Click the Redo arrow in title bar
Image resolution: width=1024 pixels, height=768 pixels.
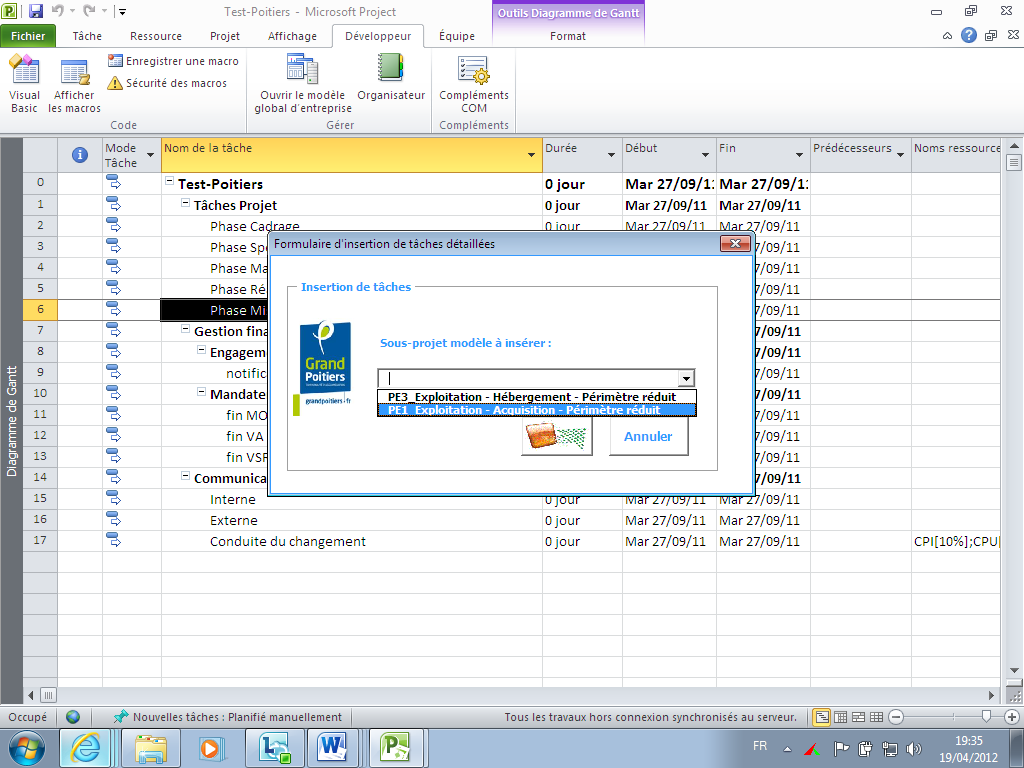89,11
